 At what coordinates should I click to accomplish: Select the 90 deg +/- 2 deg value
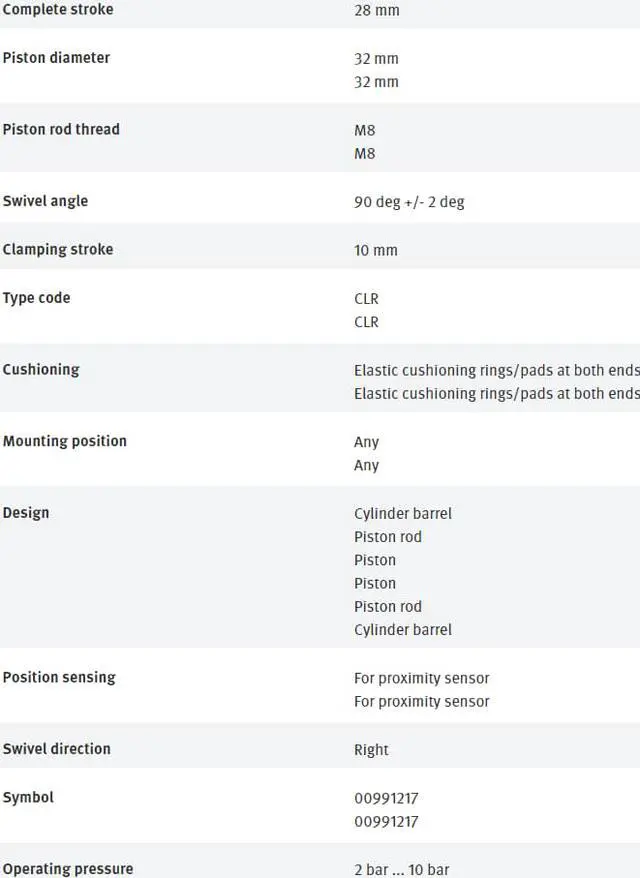[x=409, y=202]
